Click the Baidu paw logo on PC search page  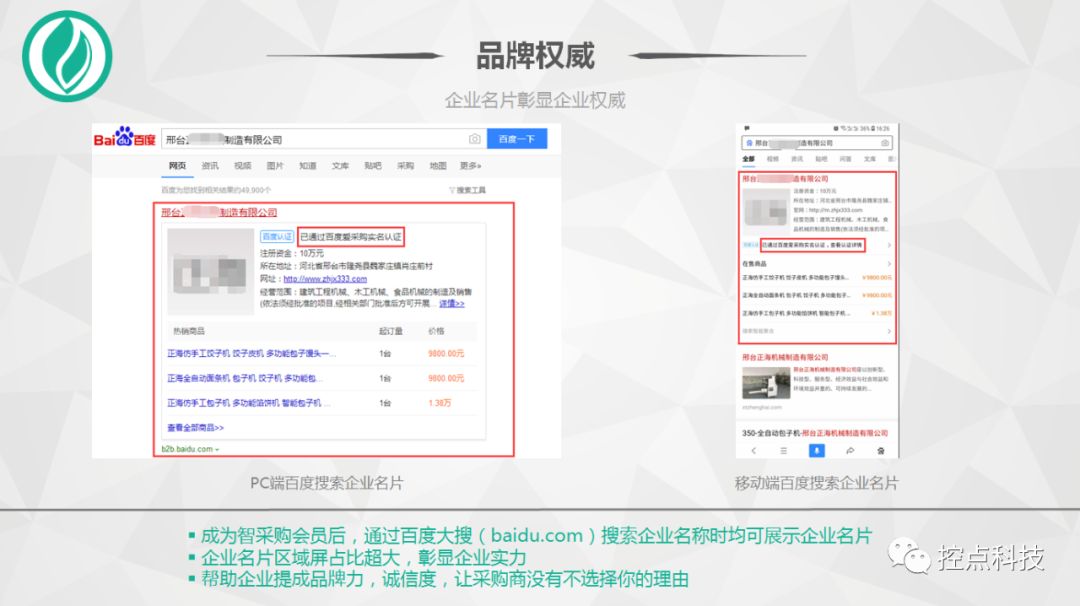tap(125, 137)
